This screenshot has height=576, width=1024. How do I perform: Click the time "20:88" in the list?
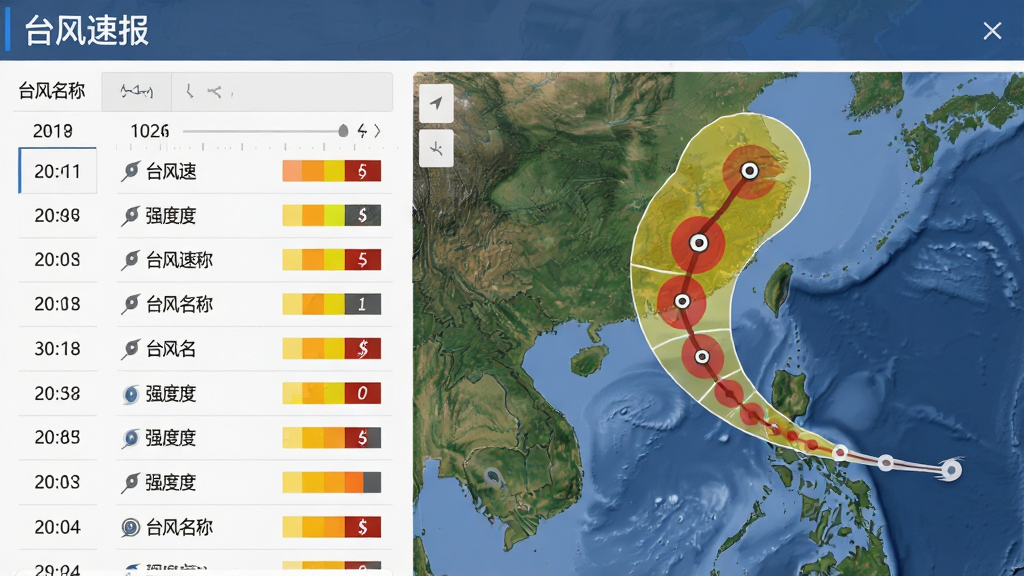tap(57, 216)
